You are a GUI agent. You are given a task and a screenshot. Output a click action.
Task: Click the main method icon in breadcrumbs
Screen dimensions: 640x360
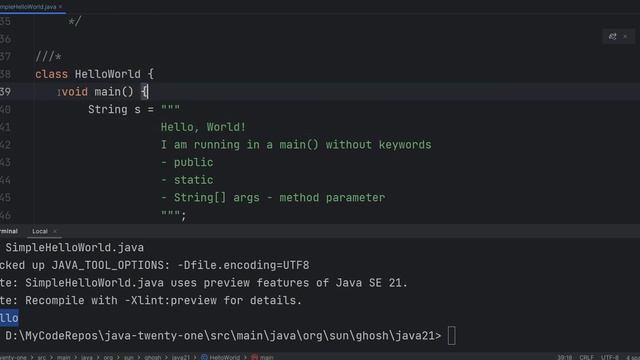click(x=254, y=357)
